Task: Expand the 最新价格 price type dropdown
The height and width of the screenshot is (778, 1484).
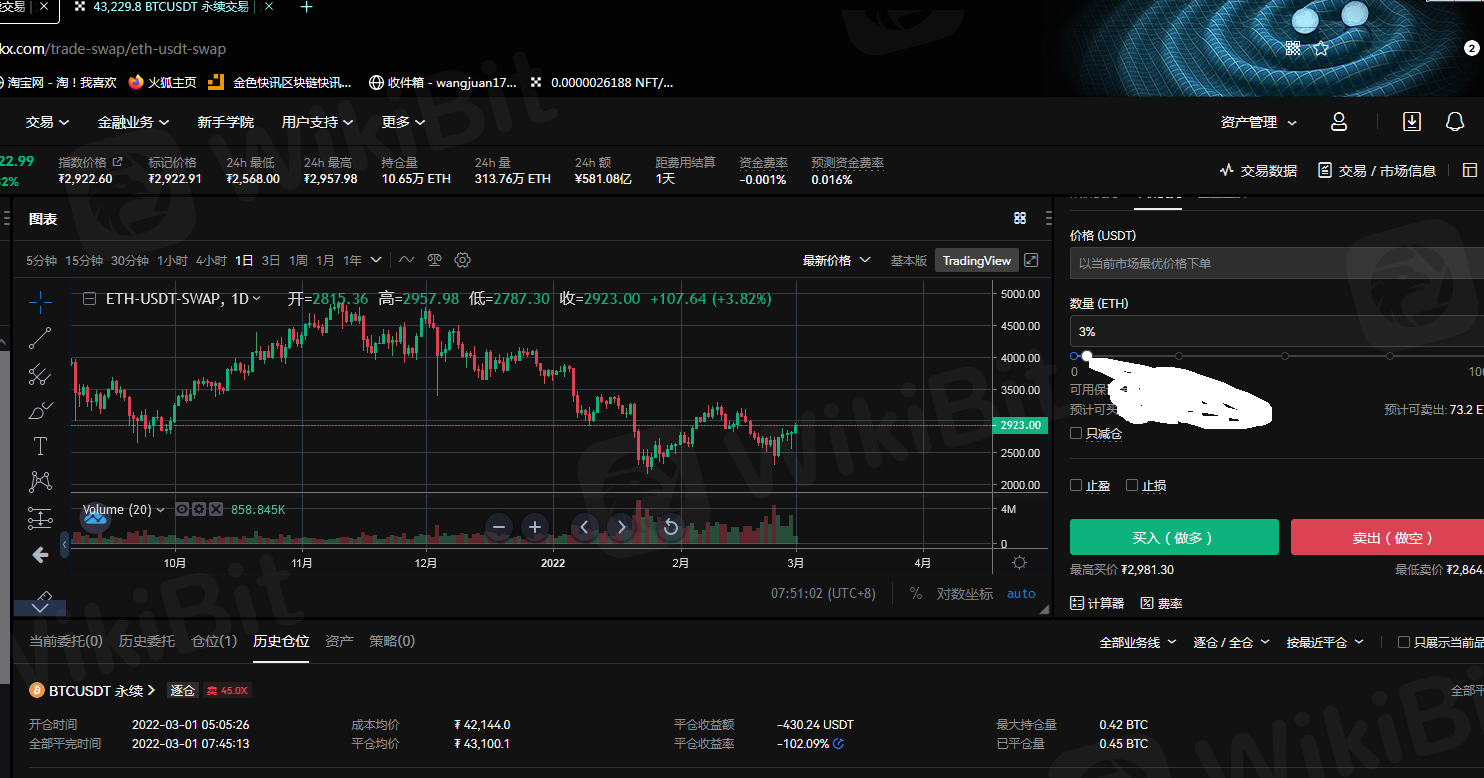Action: (x=836, y=260)
